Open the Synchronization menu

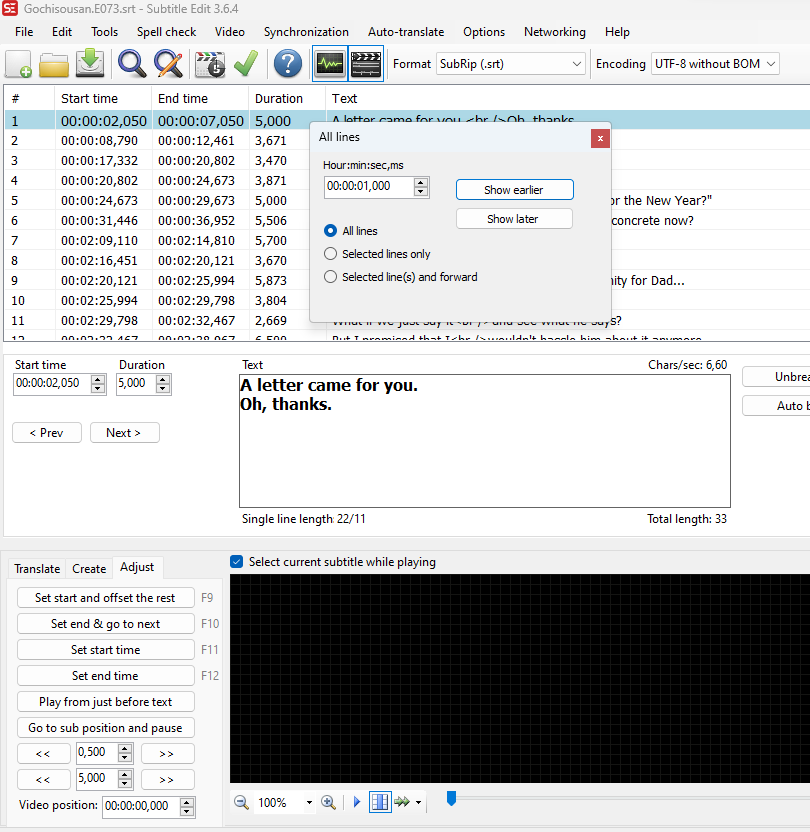306,32
